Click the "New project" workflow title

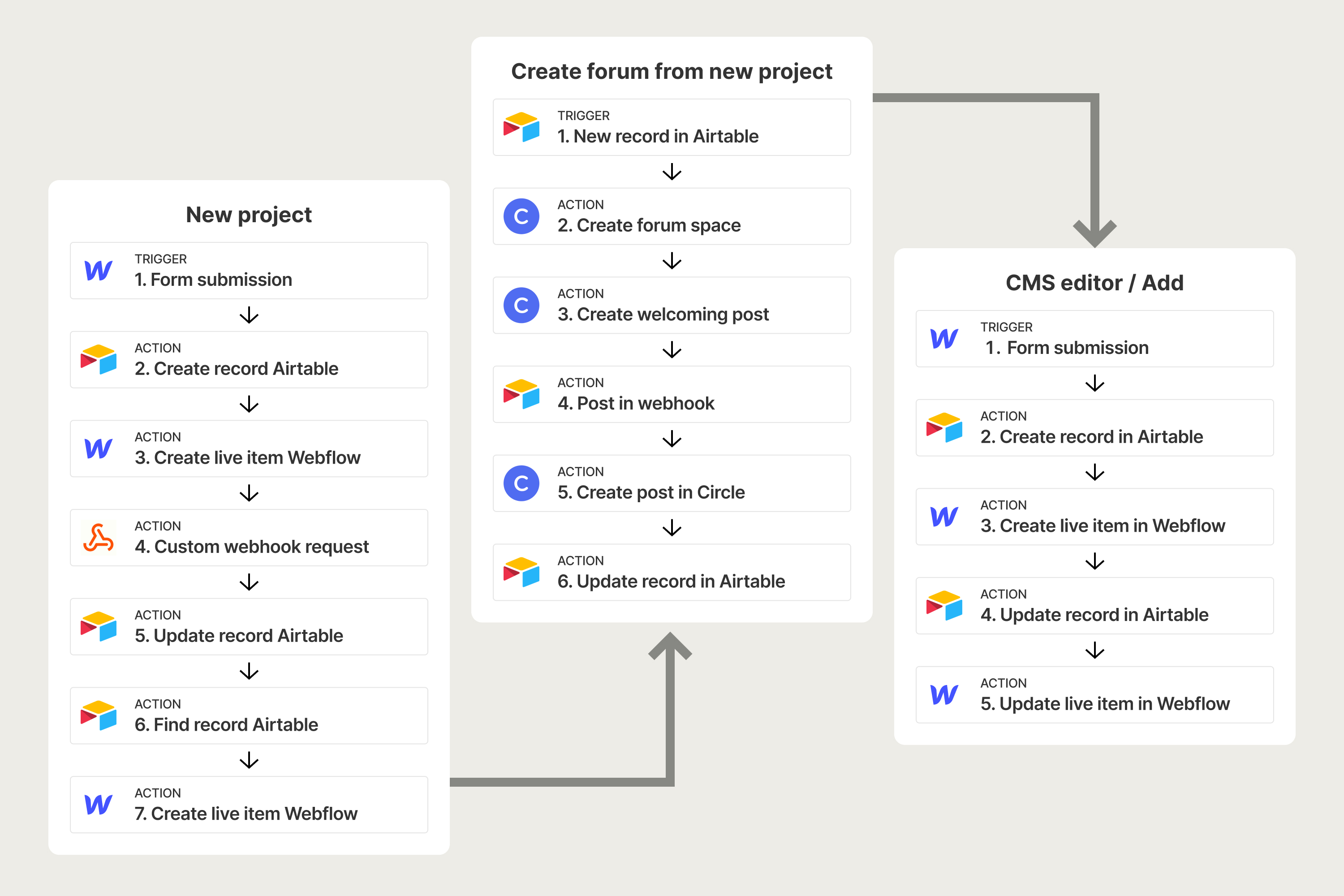[x=249, y=215]
